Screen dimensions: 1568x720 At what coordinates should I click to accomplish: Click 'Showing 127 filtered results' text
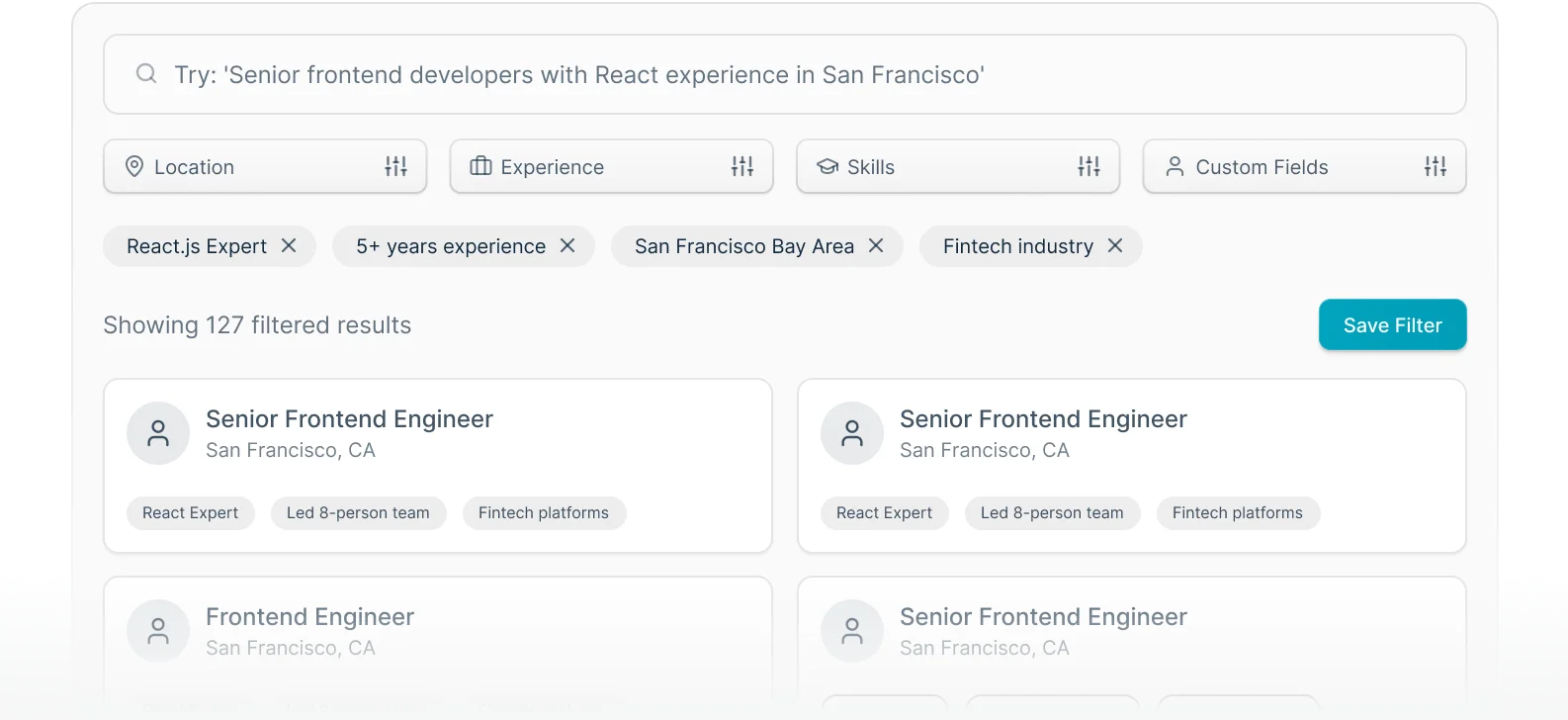[x=257, y=325]
